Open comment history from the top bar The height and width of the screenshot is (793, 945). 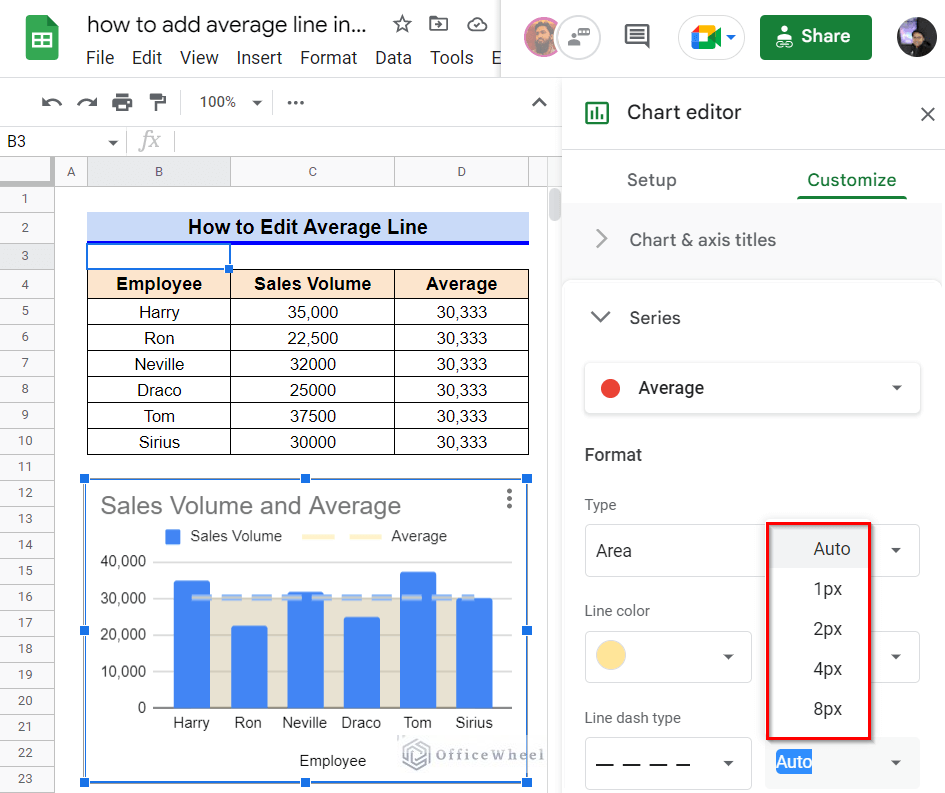[x=637, y=35]
